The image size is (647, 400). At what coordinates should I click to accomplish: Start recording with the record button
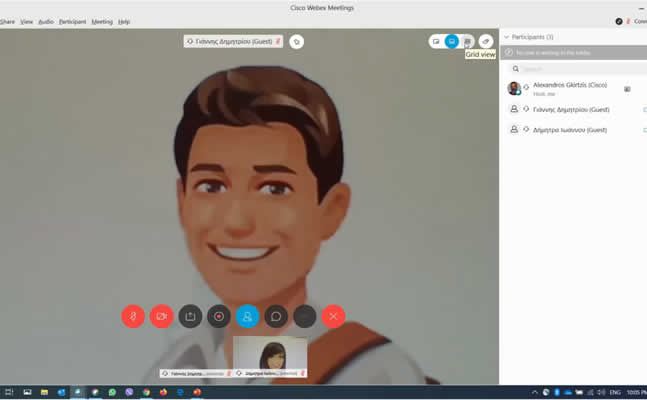(219, 316)
